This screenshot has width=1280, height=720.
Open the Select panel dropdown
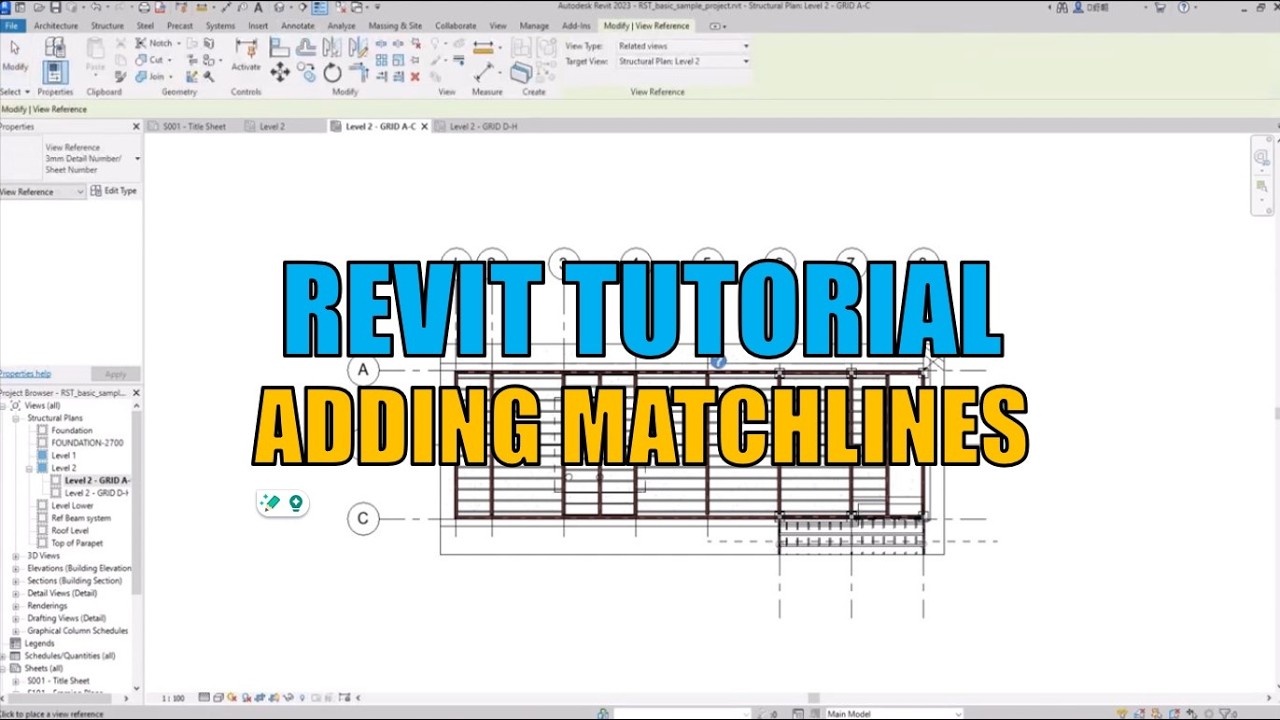tap(14, 92)
